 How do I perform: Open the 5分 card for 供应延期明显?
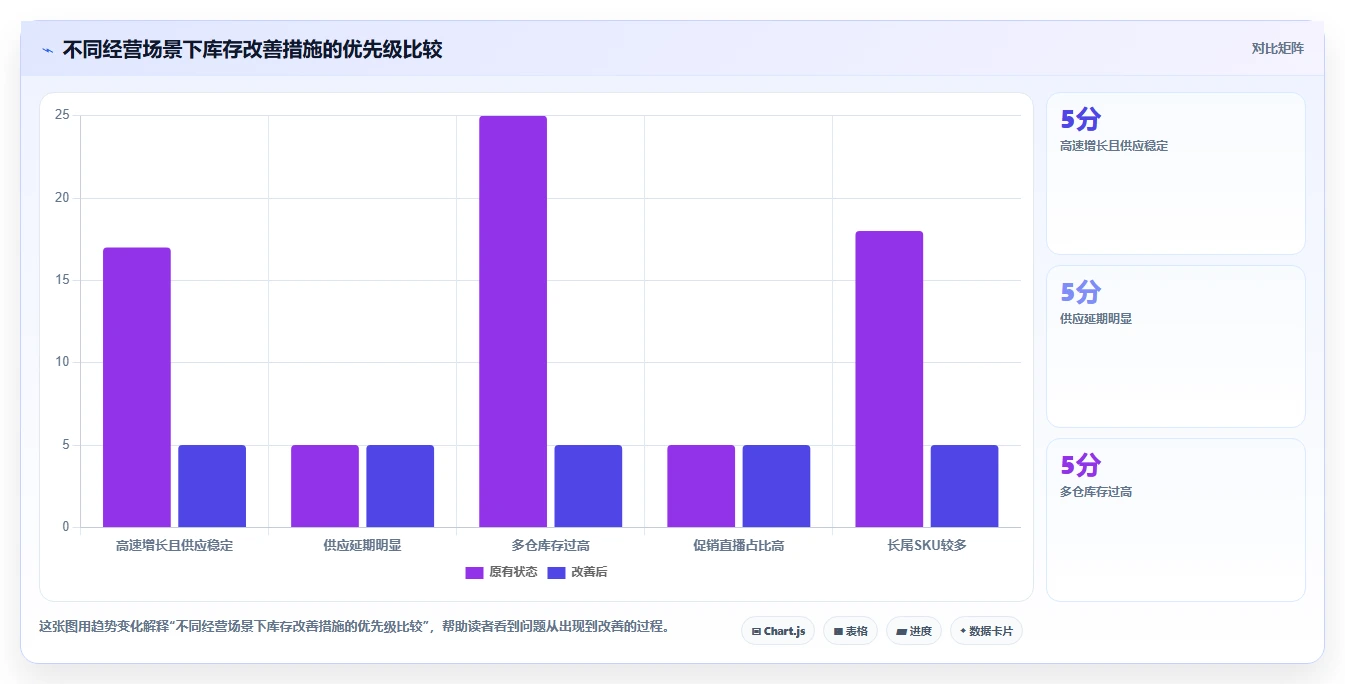1176,346
